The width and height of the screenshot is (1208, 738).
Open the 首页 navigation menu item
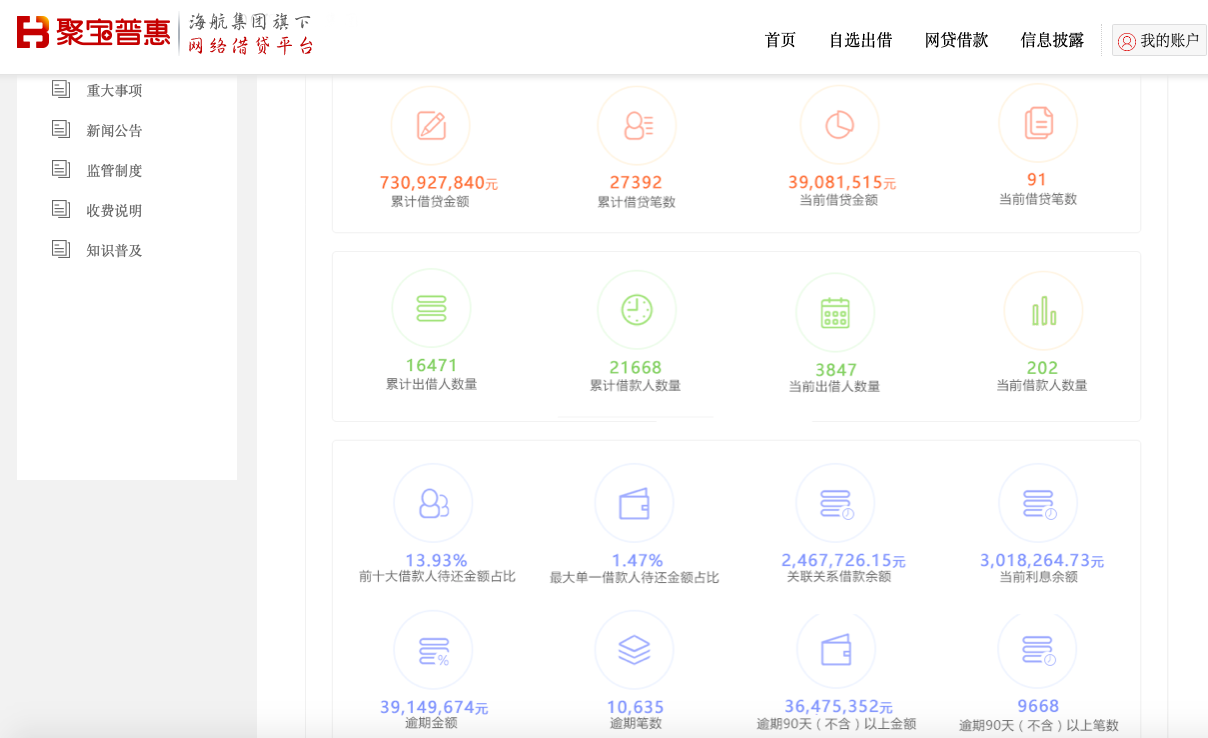780,40
